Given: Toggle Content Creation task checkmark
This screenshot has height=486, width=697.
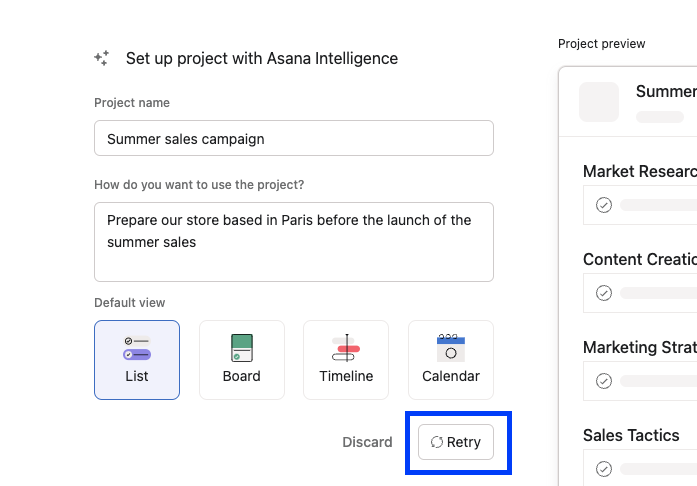Looking at the screenshot, I should tap(604, 293).
